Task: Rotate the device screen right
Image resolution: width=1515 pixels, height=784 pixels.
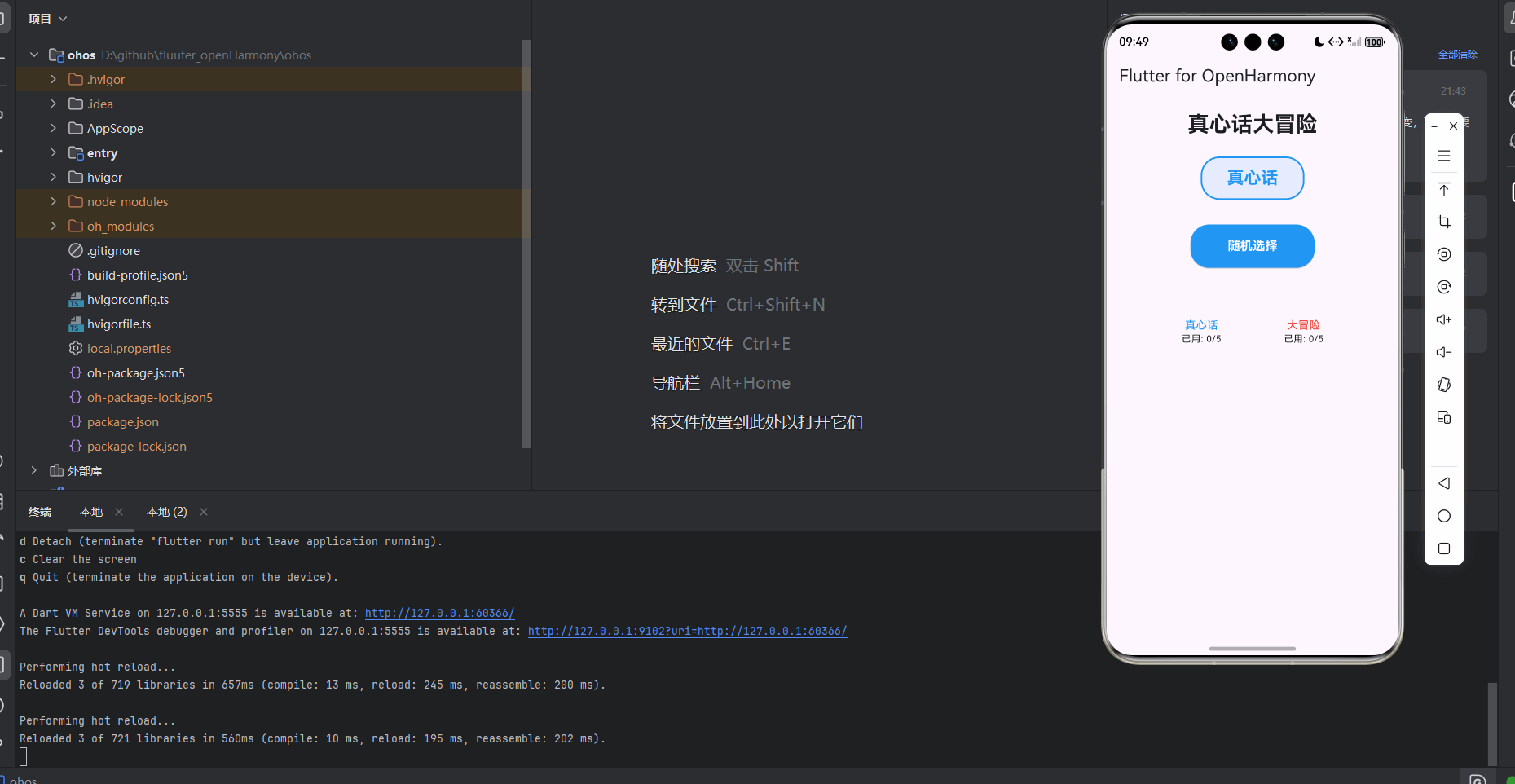Action: (x=1443, y=287)
